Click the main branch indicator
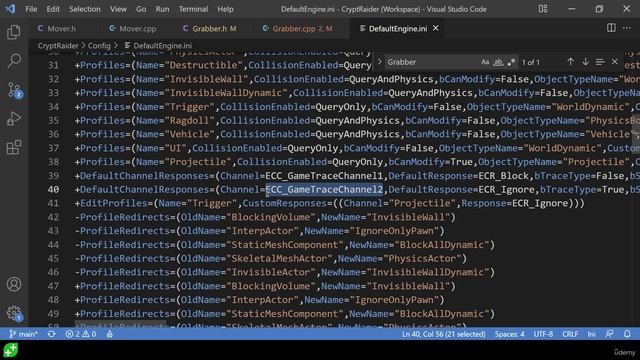640x360 pixels. point(23,334)
